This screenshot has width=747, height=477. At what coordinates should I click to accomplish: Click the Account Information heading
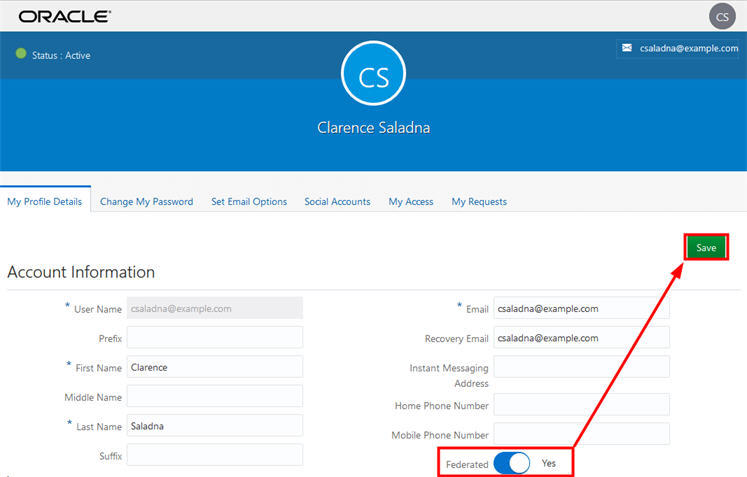coord(81,272)
